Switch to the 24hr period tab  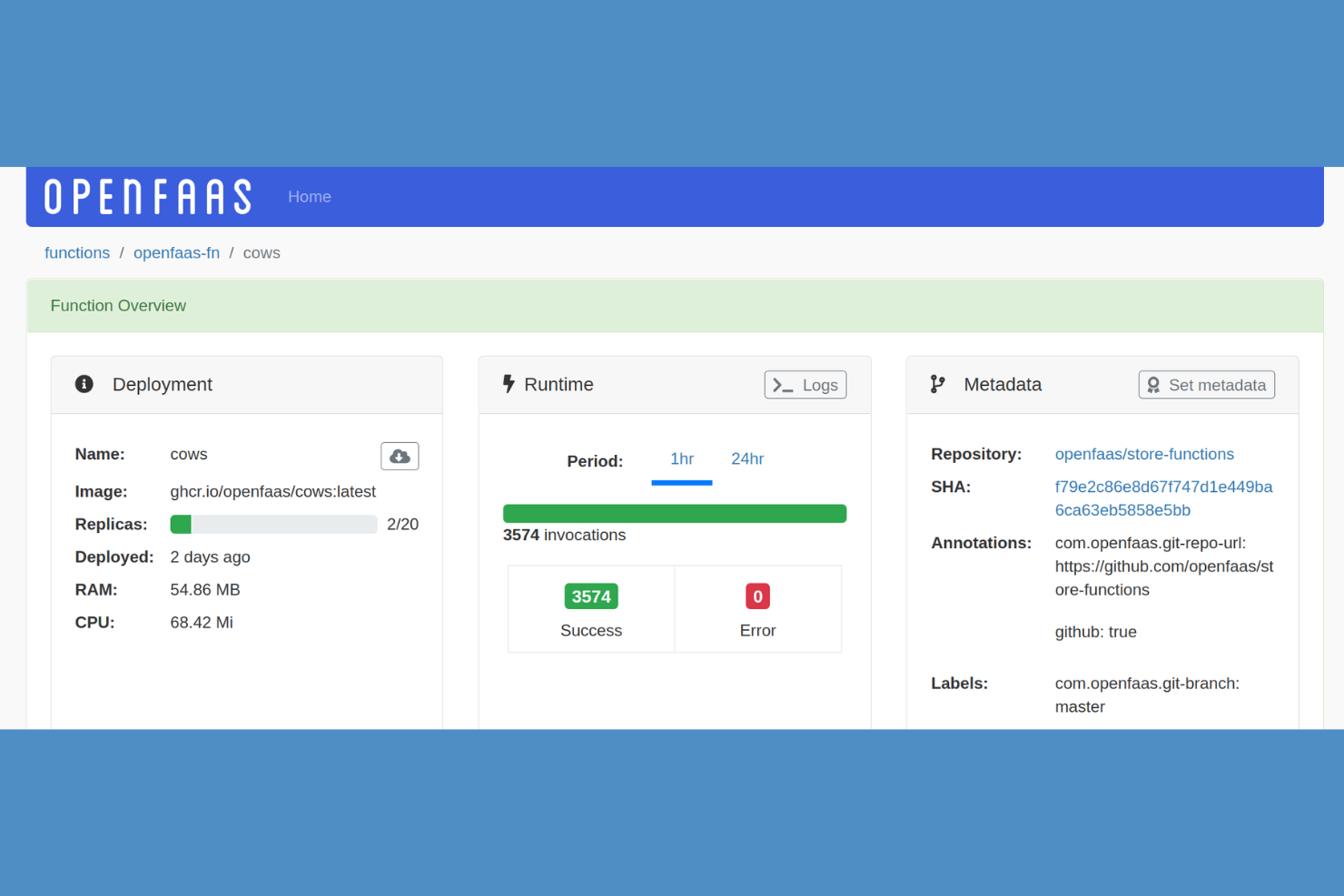[747, 459]
